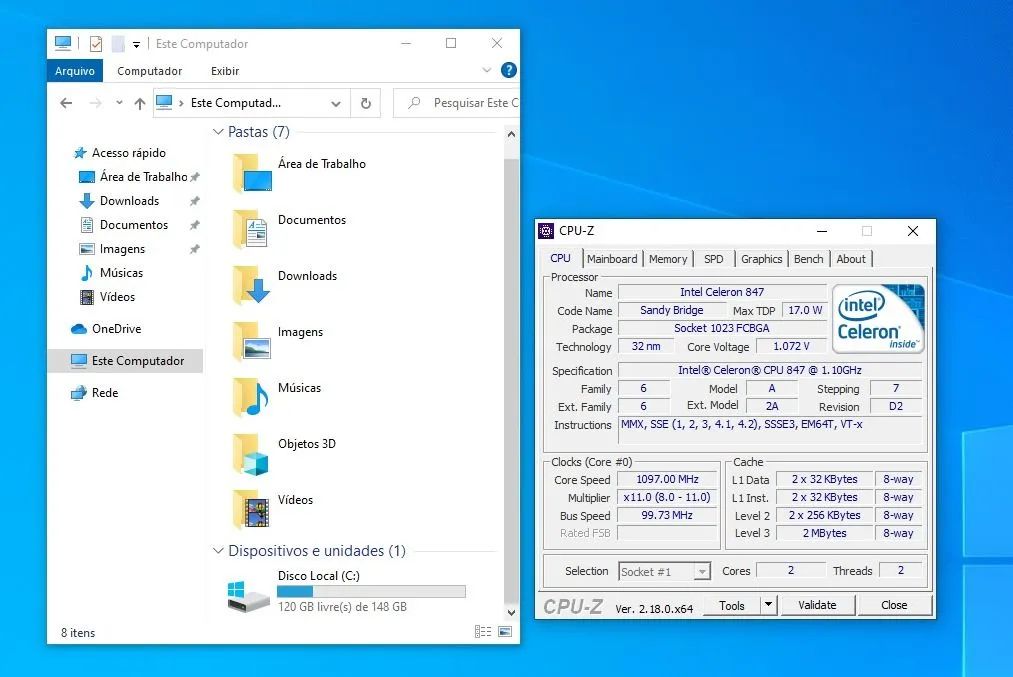Click the Área de Trabalho folder icon
The height and width of the screenshot is (677, 1013).
pyautogui.click(x=253, y=172)
